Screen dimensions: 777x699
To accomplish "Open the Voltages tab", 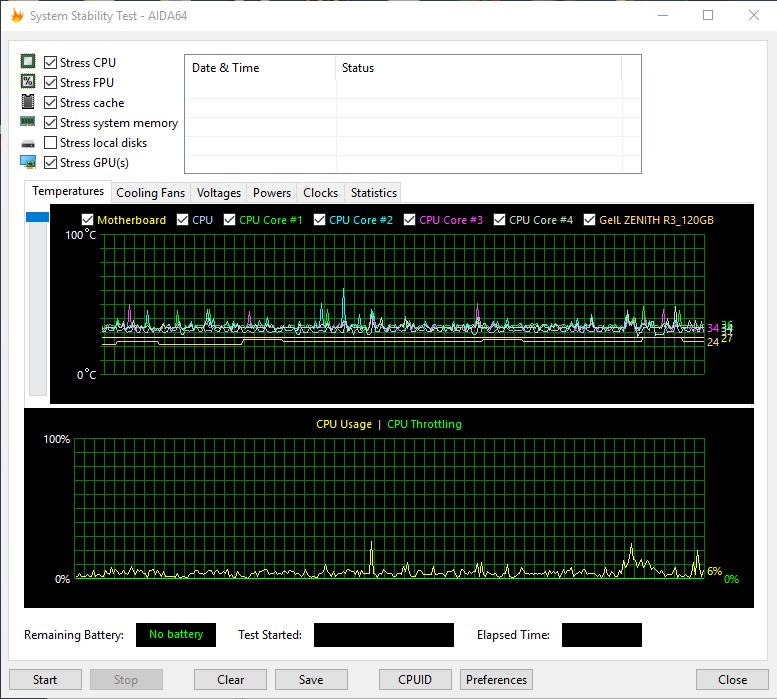I will pos(219,193).
